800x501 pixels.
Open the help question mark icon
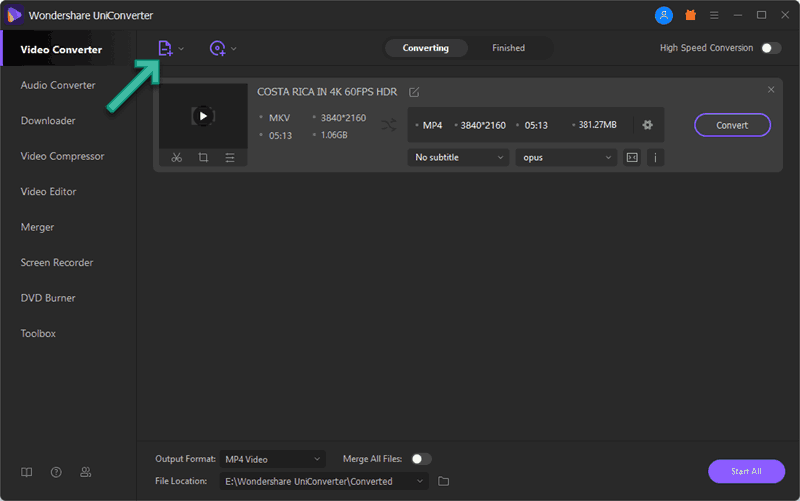[x=56, y=472]
